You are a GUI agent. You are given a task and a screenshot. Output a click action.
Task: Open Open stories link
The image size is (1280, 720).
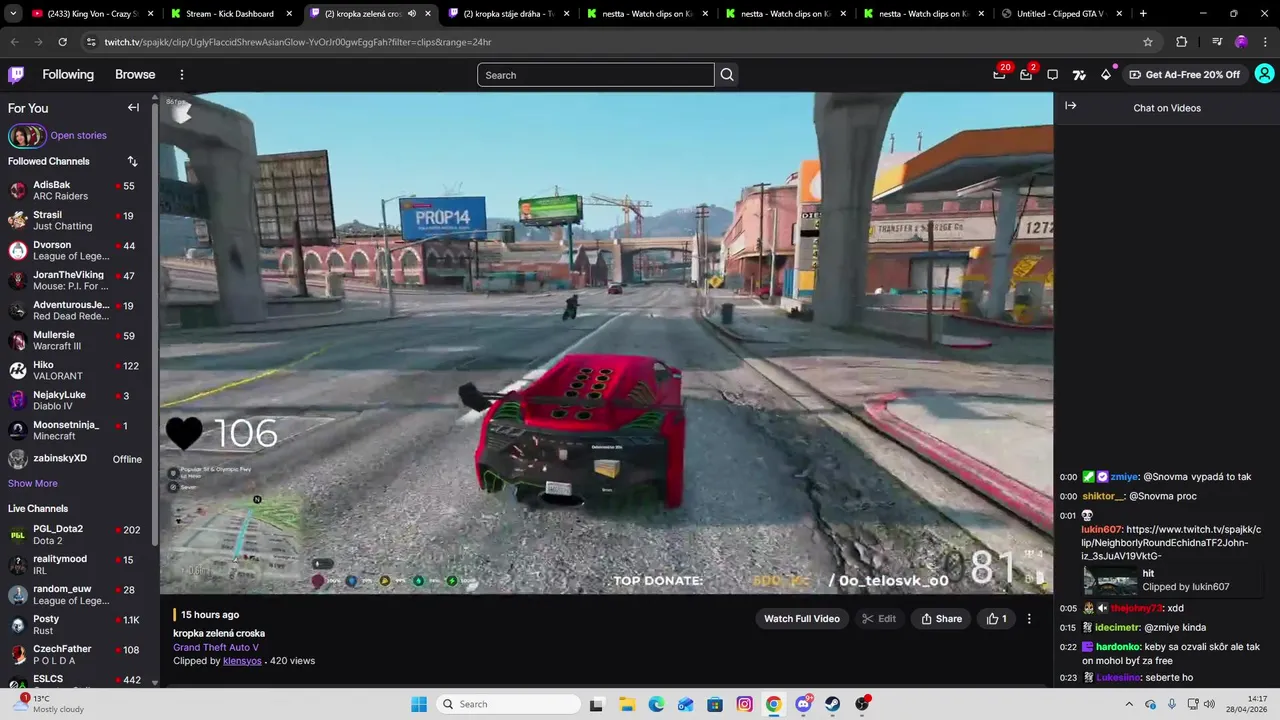click(78, 136)
